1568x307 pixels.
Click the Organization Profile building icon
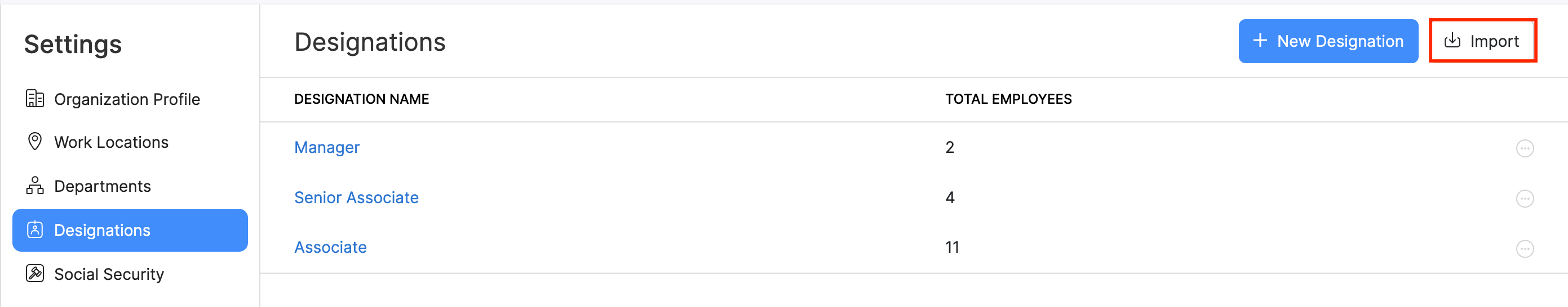click(x=35, y=99)
